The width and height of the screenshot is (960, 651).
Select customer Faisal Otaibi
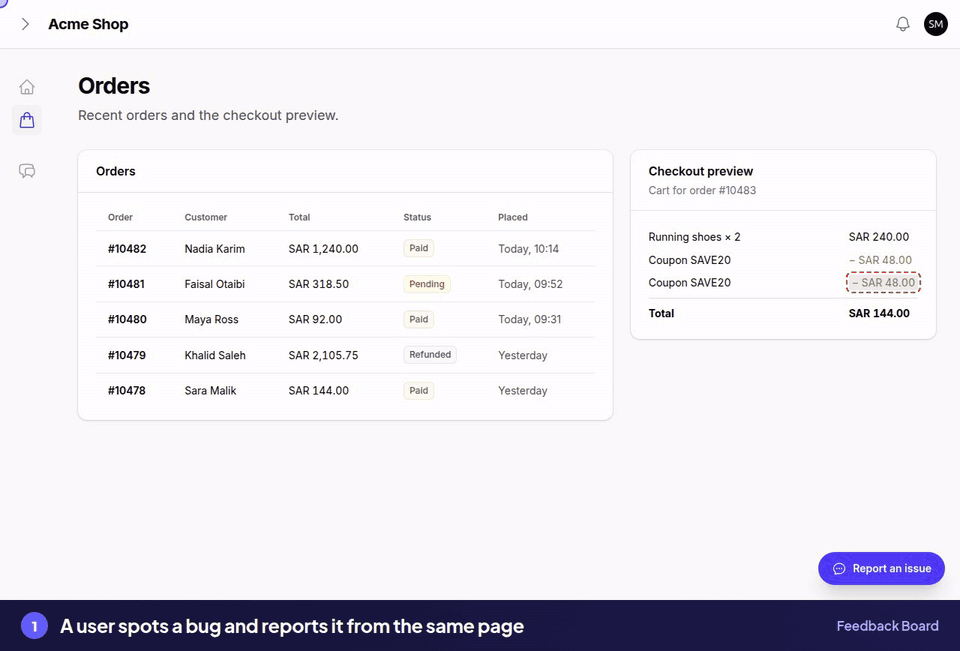(x=214, y=284)
